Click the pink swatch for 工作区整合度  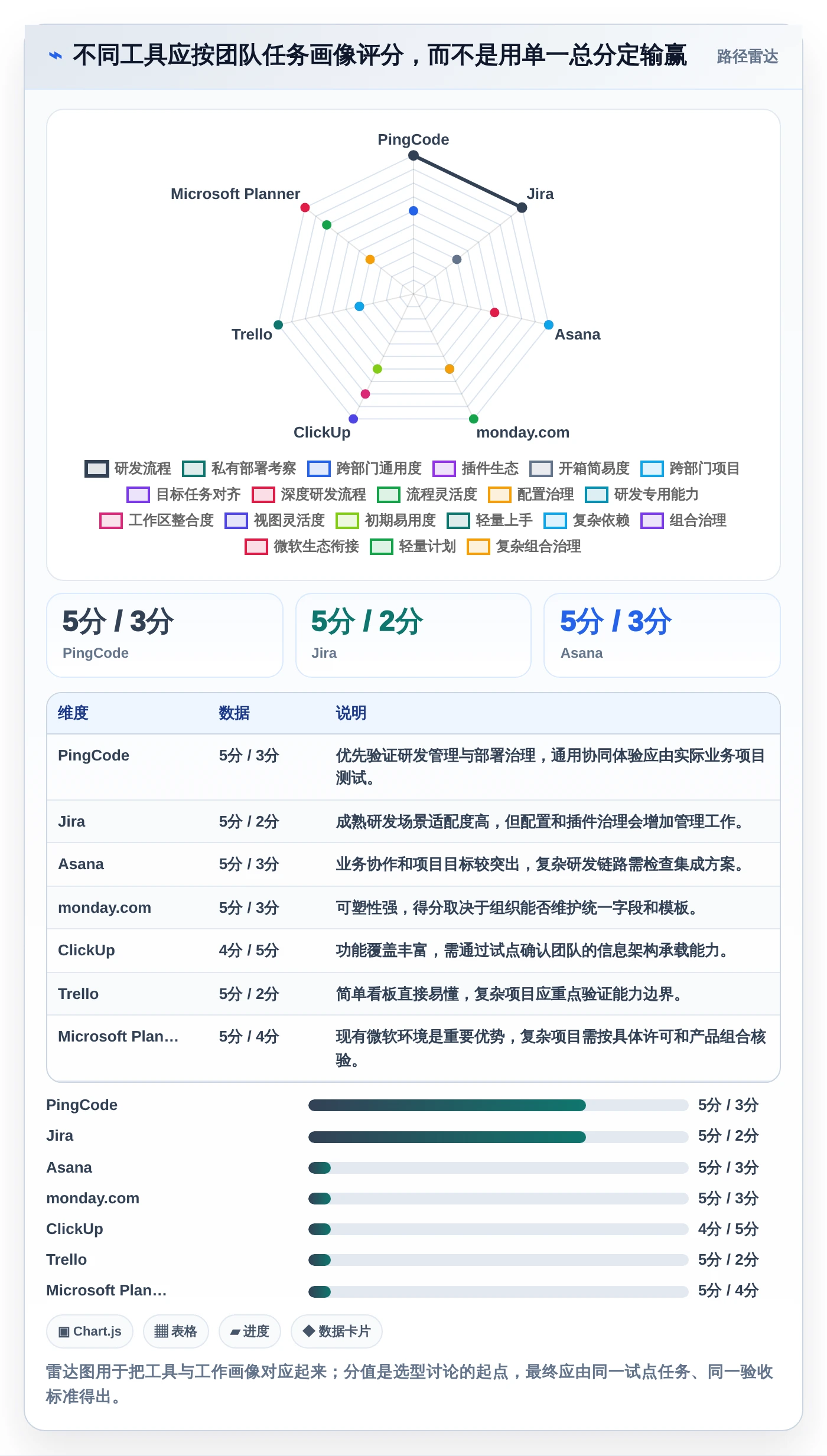click(110, 520)
